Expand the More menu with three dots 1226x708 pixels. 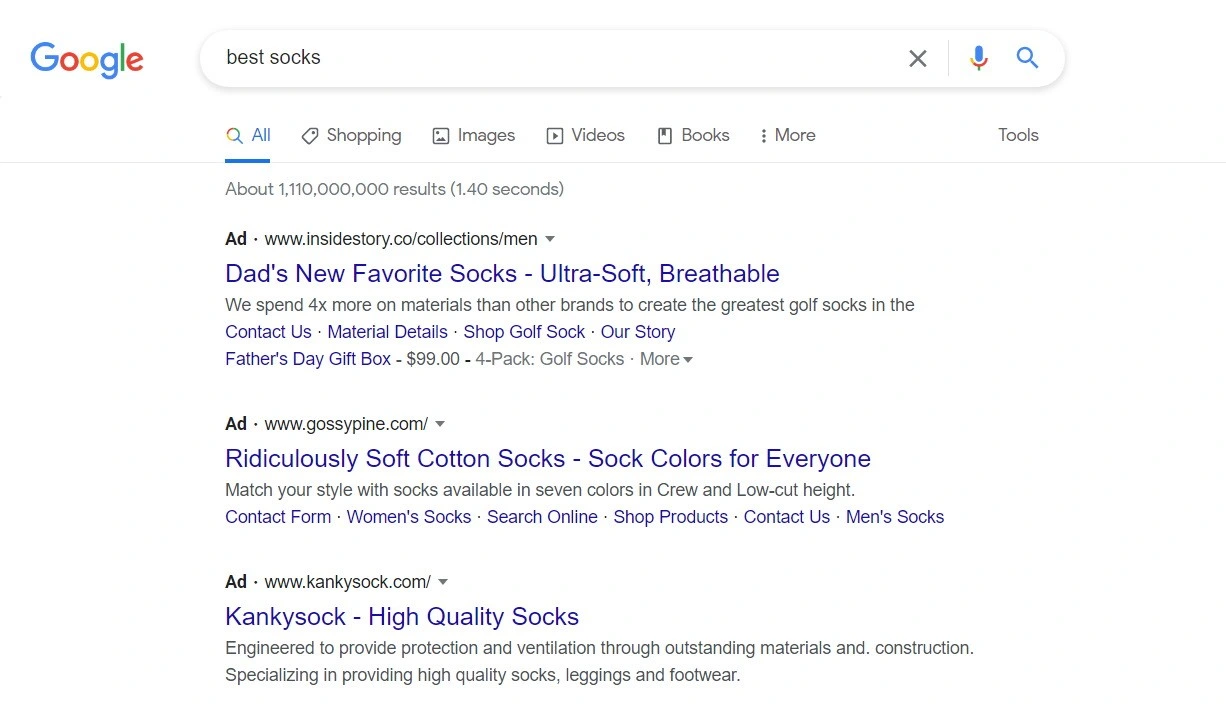point(787,135)
